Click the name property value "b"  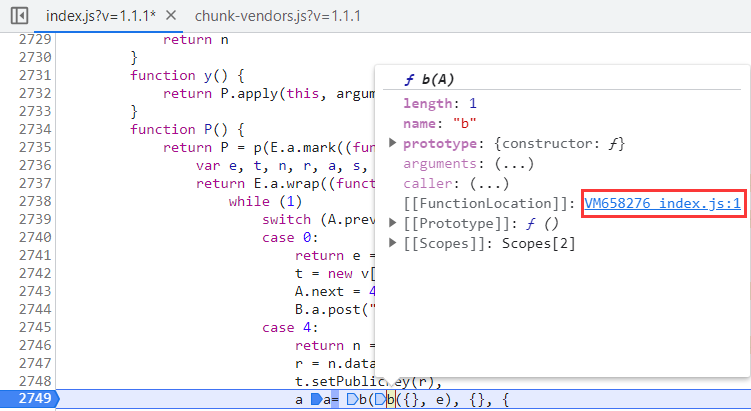(463, 124)
